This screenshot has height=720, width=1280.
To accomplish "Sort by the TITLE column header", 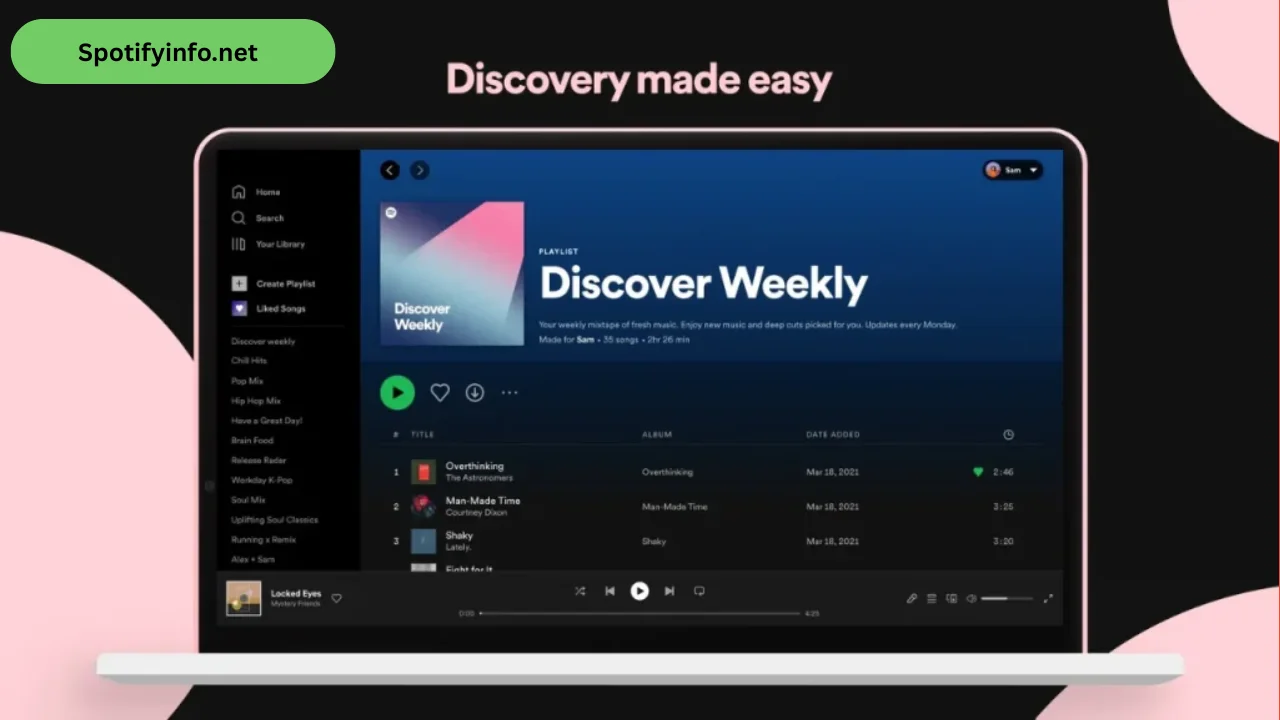I will 423,435.
